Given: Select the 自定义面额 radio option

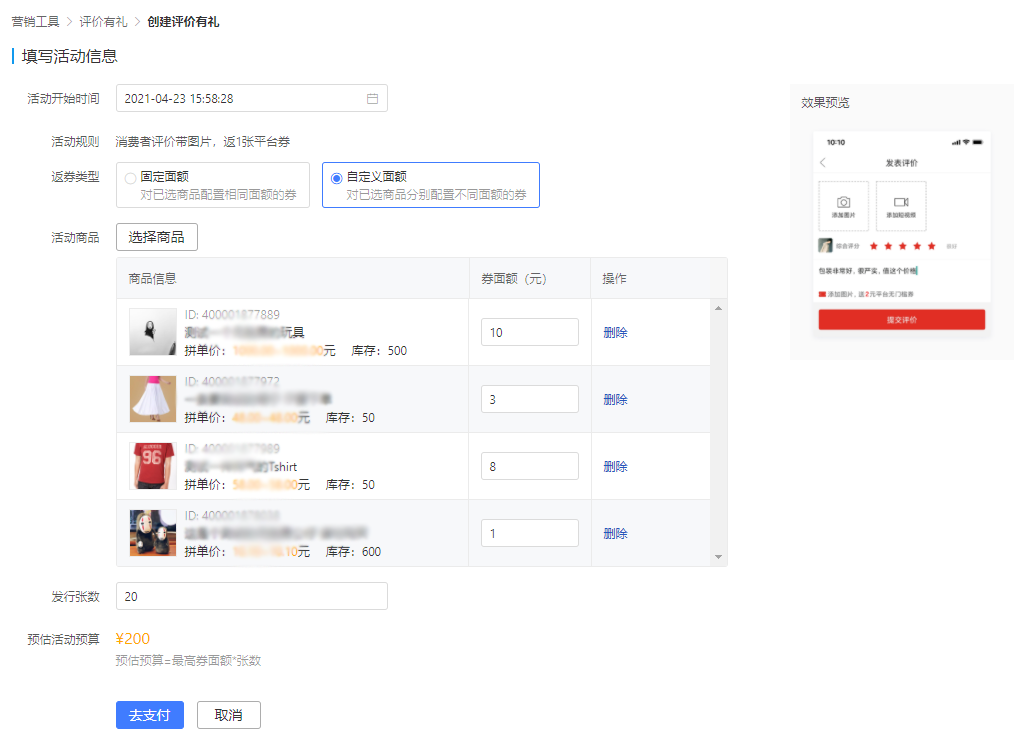Looking at the screenshot, I should point(336,178).
